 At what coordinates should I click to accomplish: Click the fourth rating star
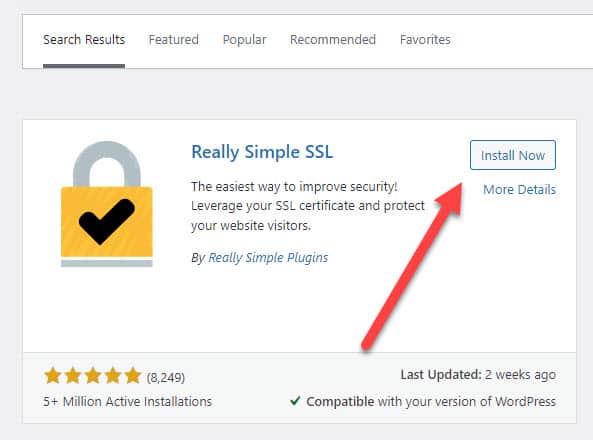pos(113,376)
